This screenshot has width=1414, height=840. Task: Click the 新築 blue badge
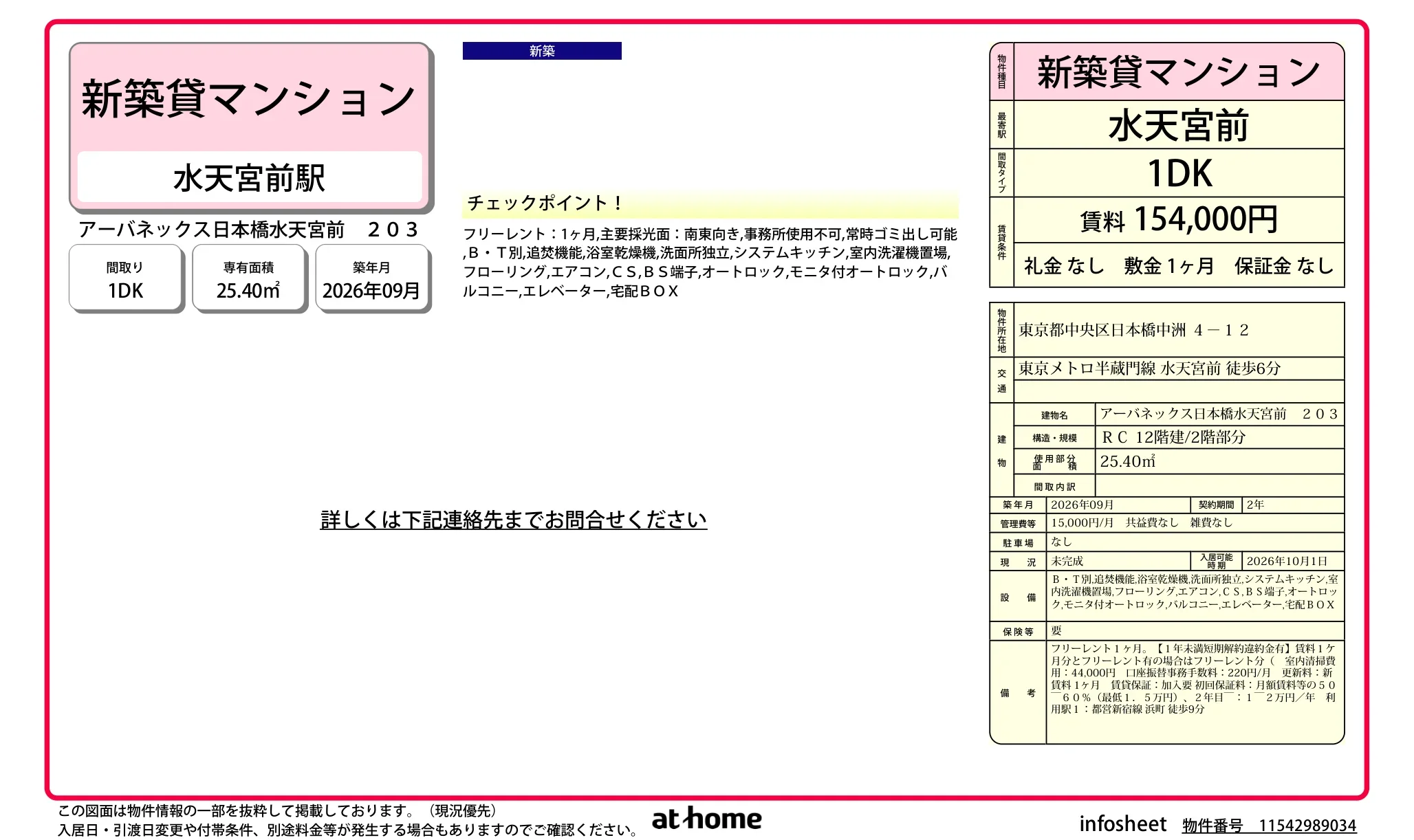[542, 51]
